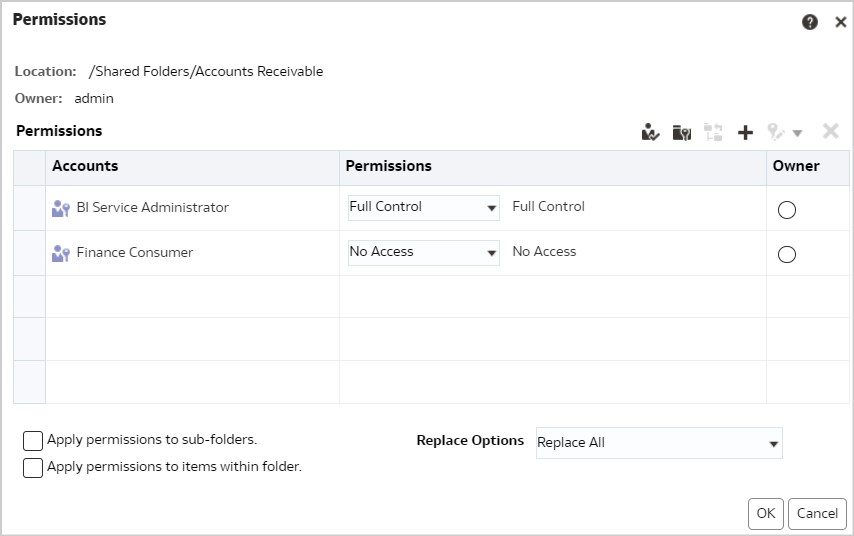Image resolution: width=854 pixels, height=536 pixels.
Task: Select Finance Consumer row header
Action: (x=29, y=253)
